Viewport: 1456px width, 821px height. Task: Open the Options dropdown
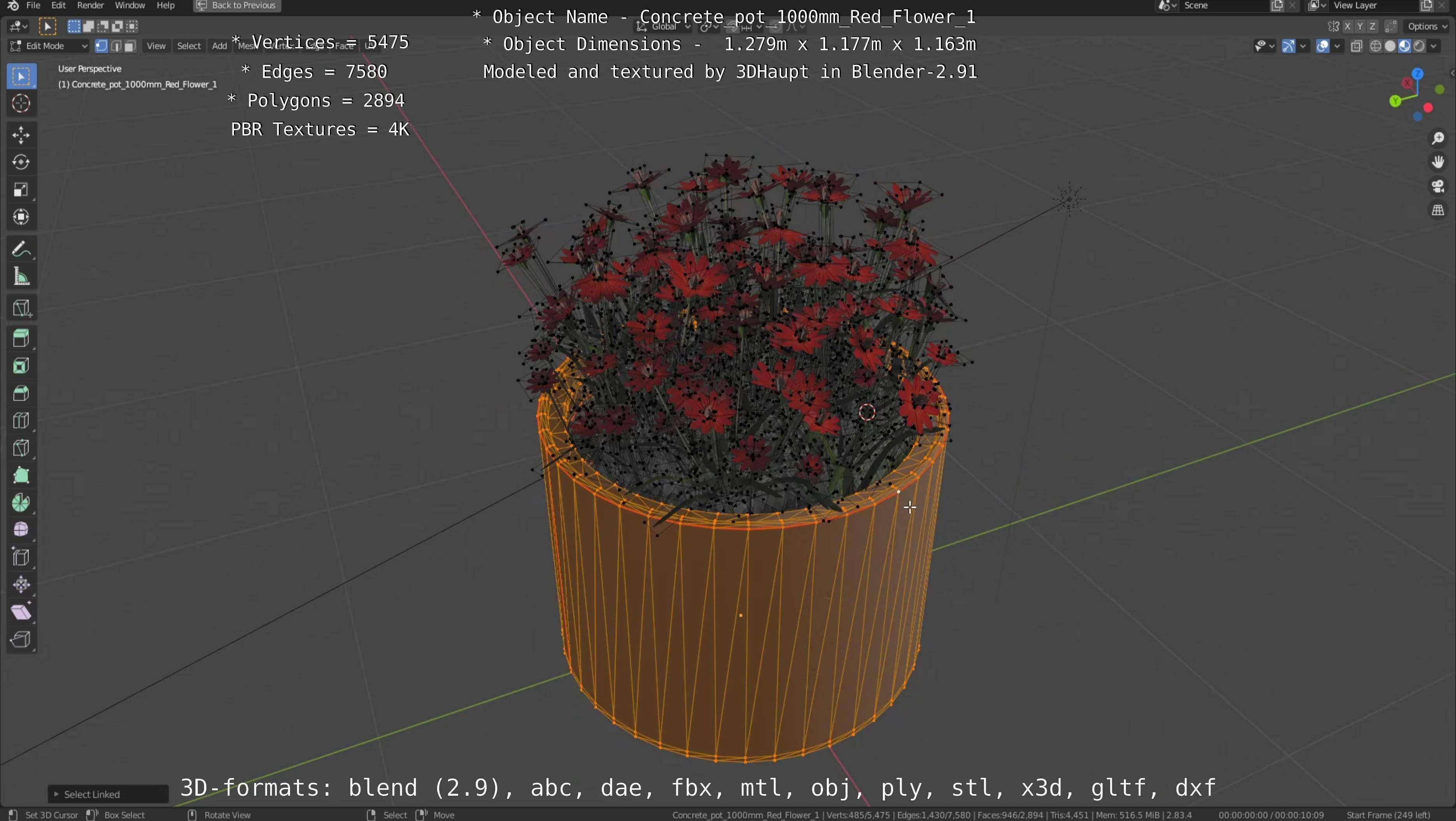[1427, 26]
